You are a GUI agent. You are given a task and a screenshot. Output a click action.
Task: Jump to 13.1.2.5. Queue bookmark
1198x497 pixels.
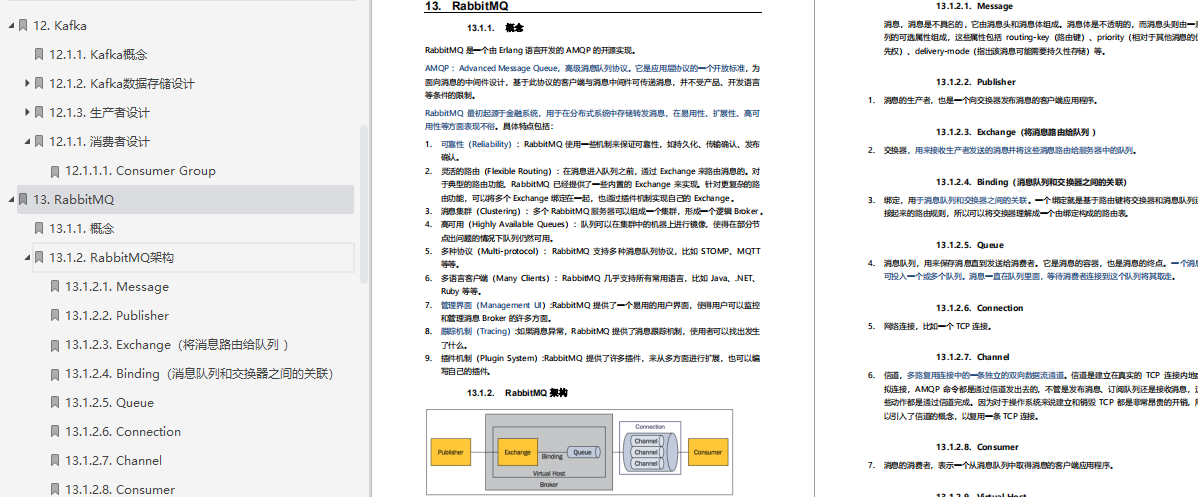pyautogui.click(x=109, y=403)
